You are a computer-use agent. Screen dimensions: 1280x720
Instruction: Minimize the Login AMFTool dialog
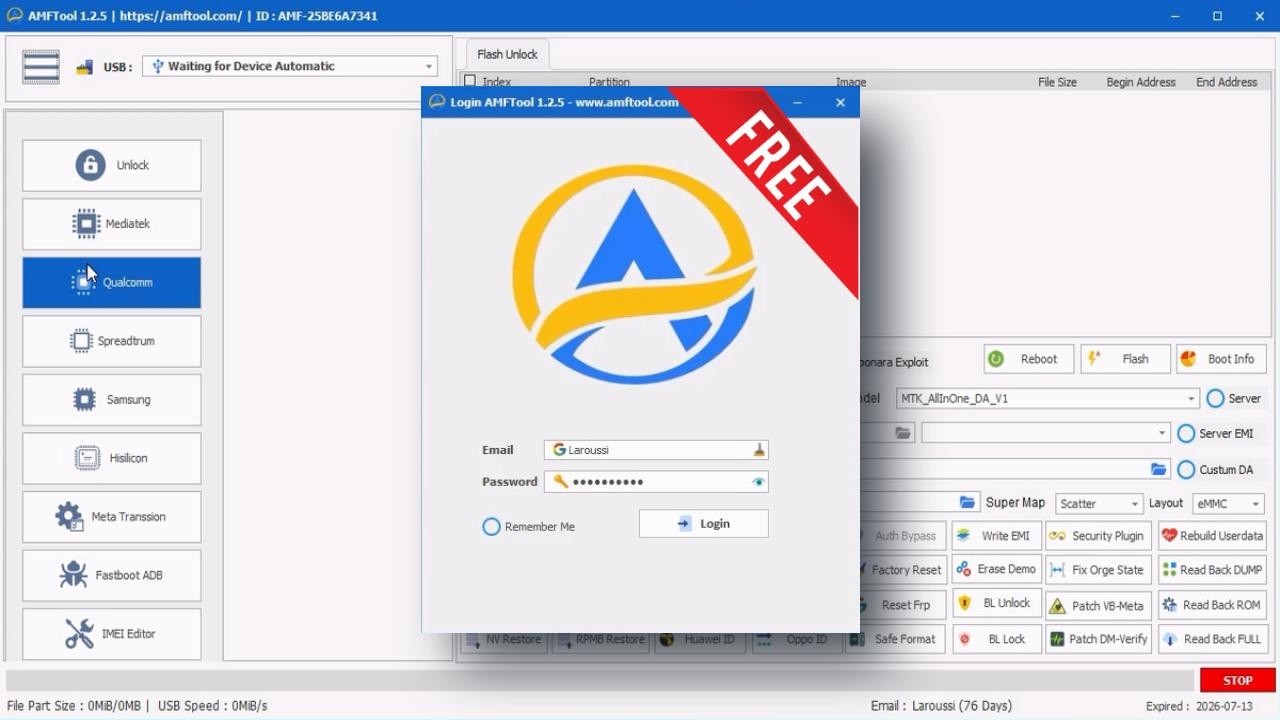(x=798, y=102)
